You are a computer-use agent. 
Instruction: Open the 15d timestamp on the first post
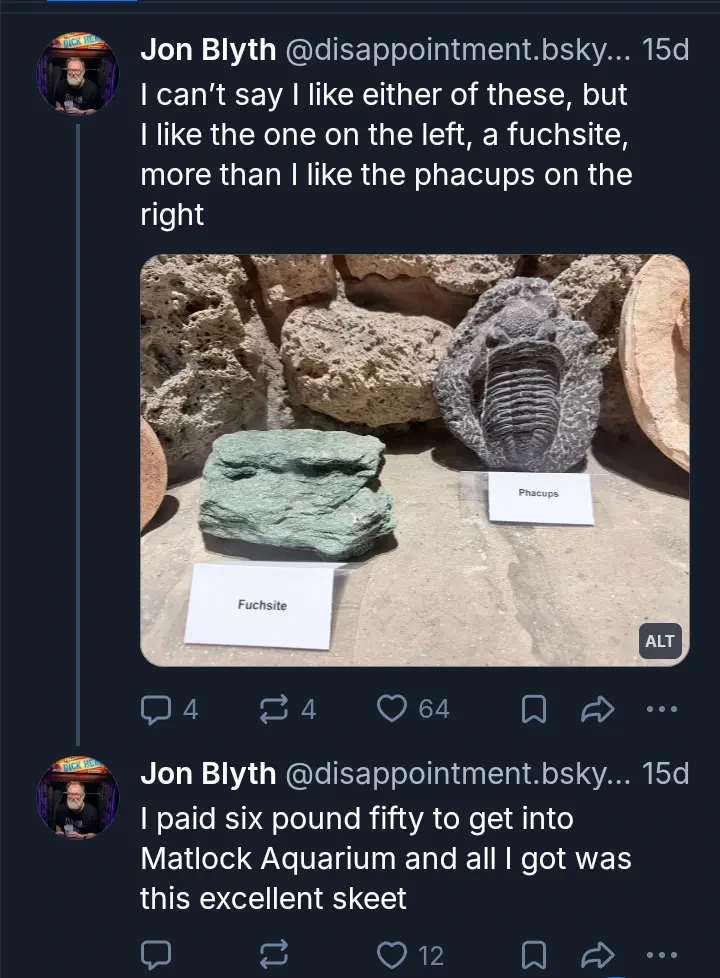[665, 50]
